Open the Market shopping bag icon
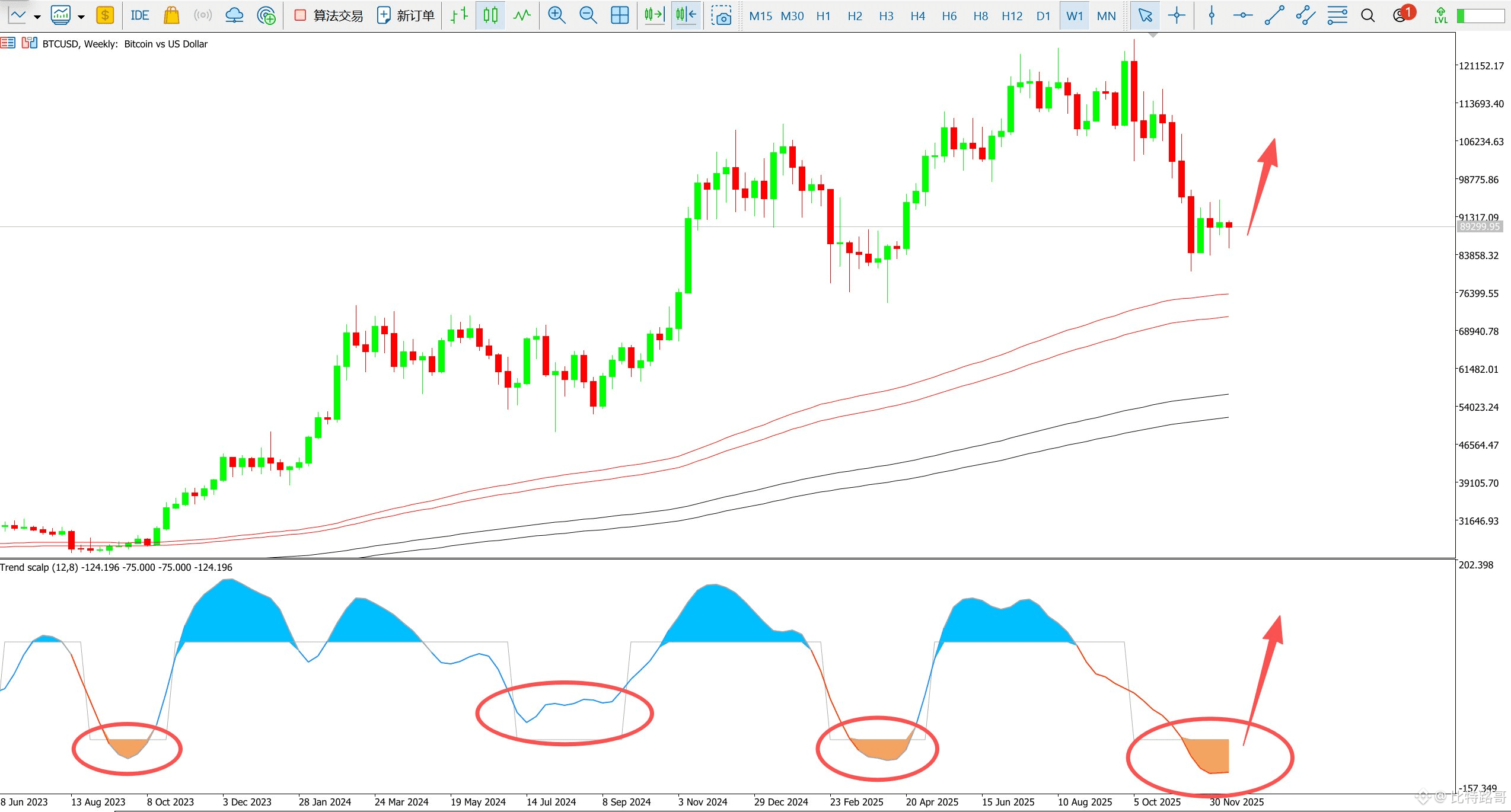1511x812 pixels. coord(171,15)
